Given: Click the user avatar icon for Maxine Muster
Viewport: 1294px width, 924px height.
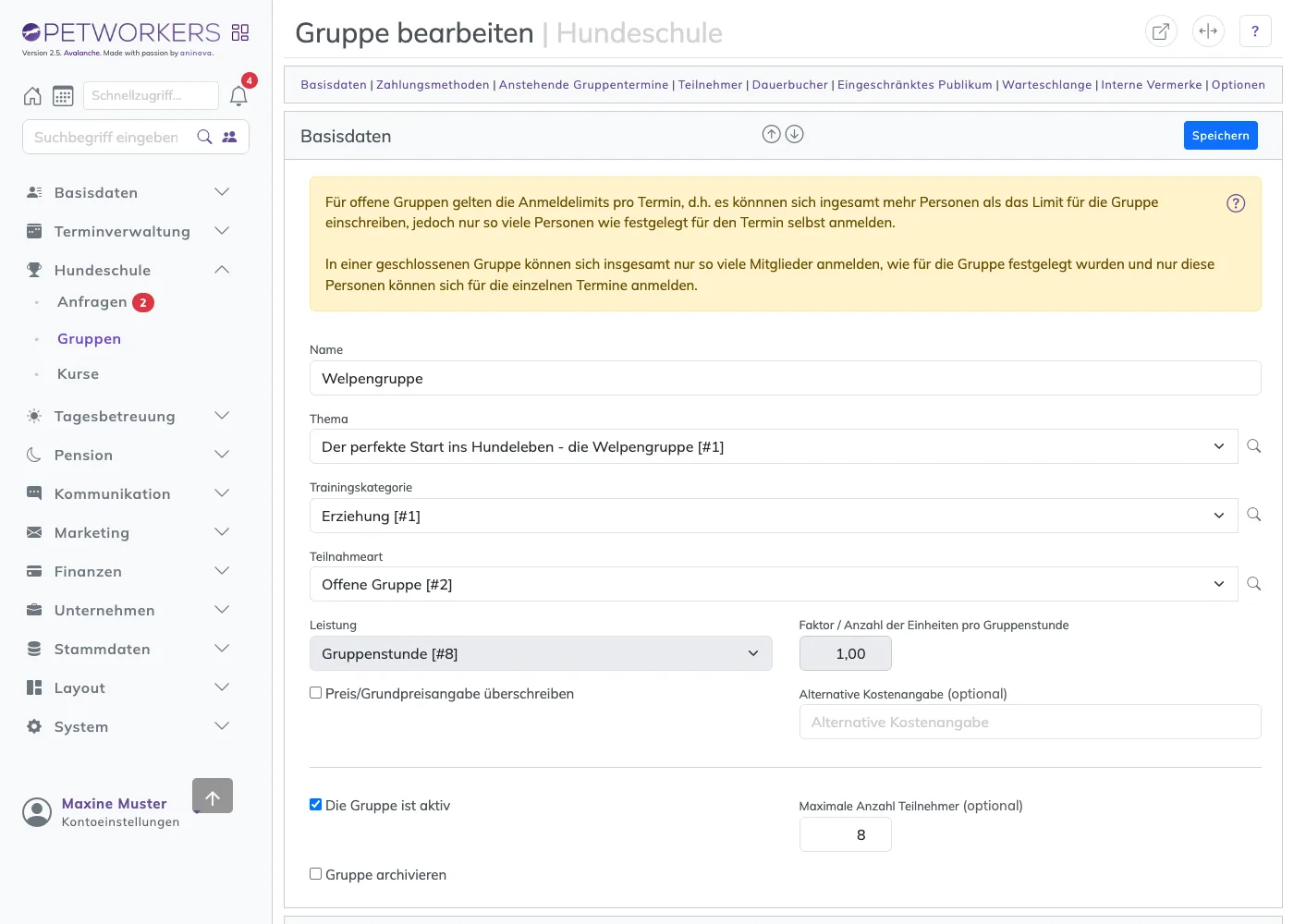Looking at the screenshot, I should tap(37, 813).
